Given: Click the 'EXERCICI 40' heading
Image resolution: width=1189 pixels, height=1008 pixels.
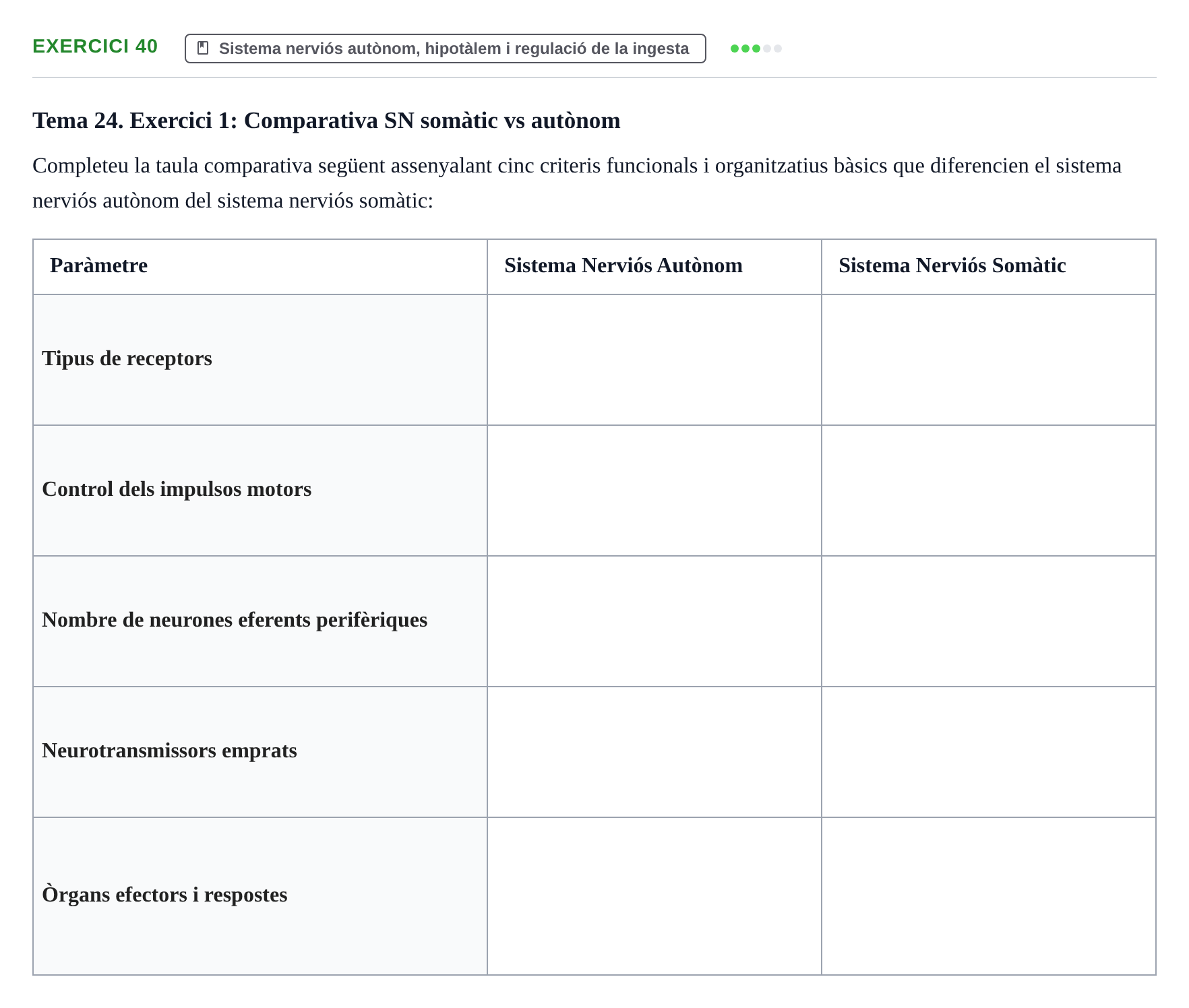Looking at the screenshot, I should [x=95, y=46].
